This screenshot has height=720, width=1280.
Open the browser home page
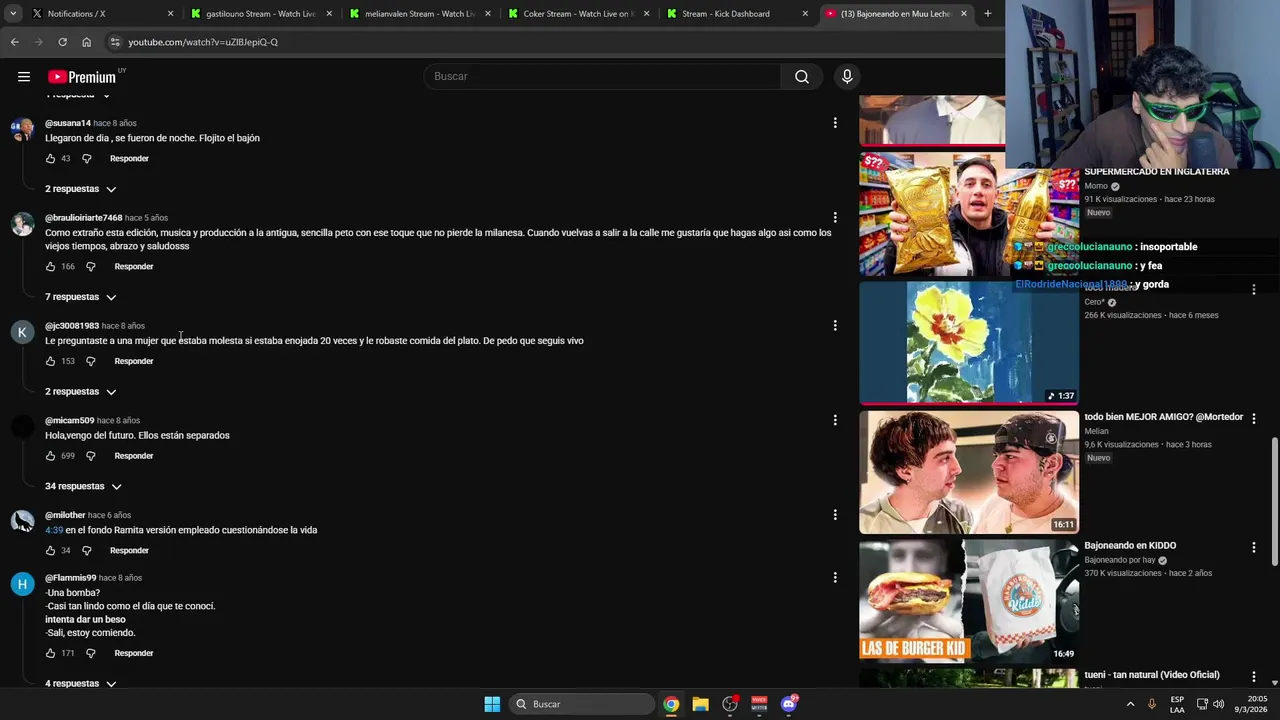pos(87,42)
